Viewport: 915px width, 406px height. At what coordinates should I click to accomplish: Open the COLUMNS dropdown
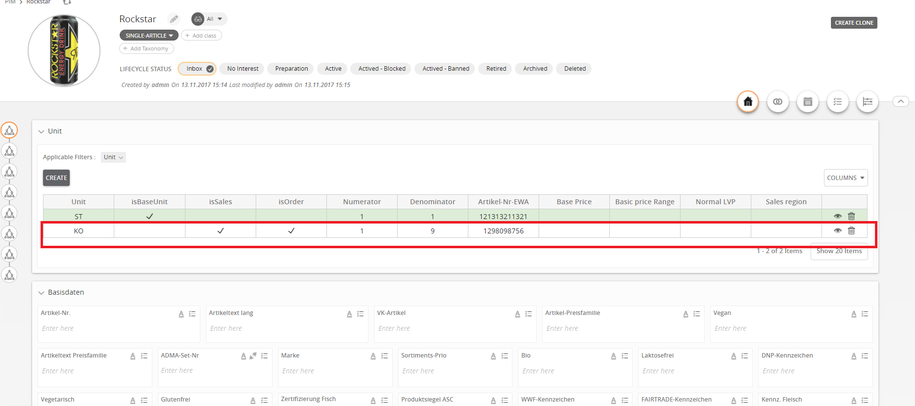tap(846, 178)
